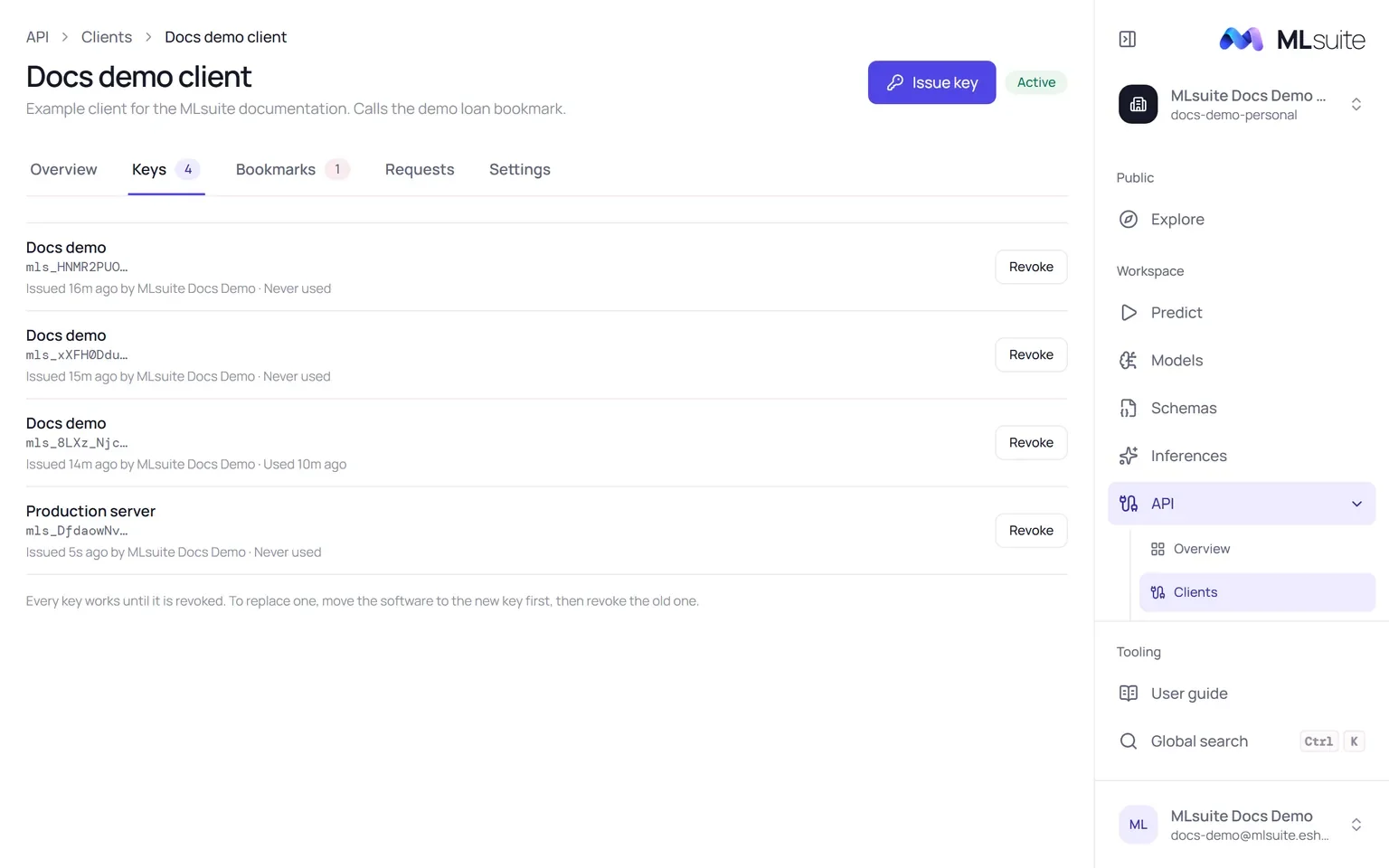The image size is (1389, 868).
Task: Click the Predict play icon
Action: coord(1129,313)
